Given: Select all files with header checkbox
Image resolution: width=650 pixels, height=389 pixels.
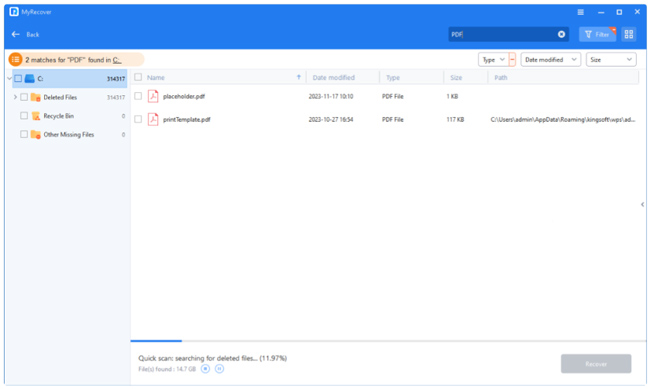Looking at the screenshot, I should 138,77.
